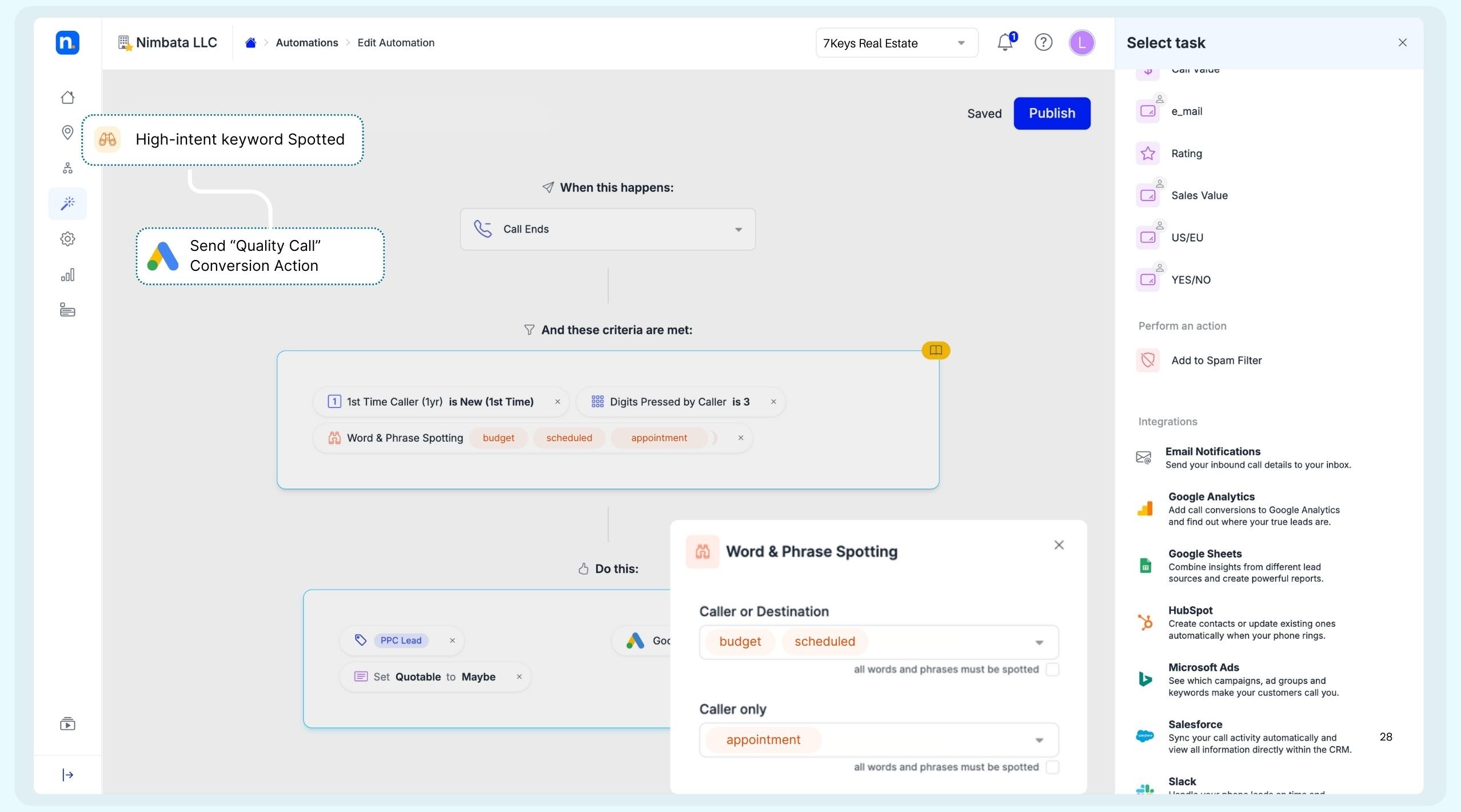The image size is (1461, 812).
Task: Open the notifications bell icon
Action: click(x=1004, y=42)
